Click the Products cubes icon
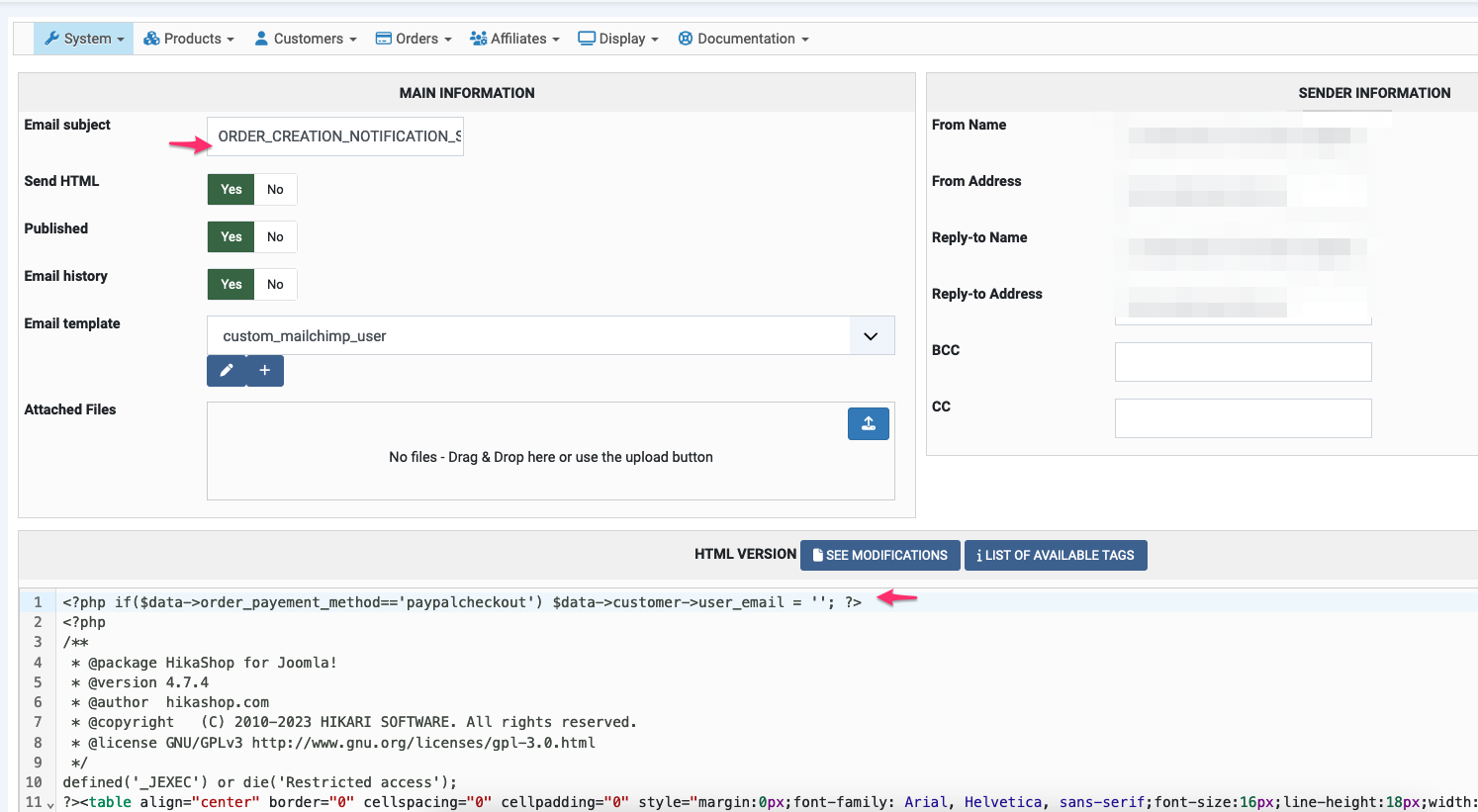The width and height of the screenshot is (1478, 812). (x=151, y=39)
